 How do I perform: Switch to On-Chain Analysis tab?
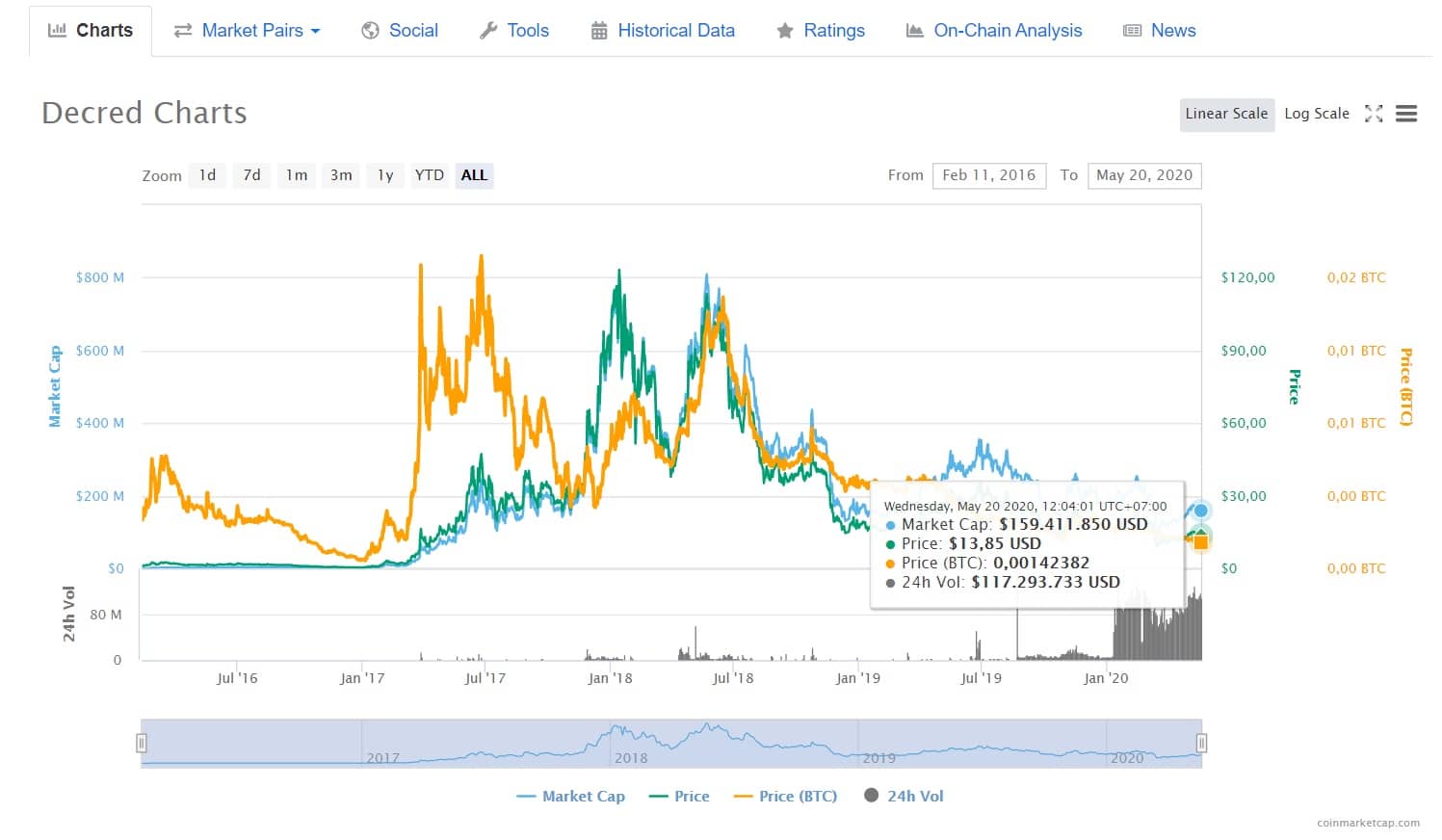[x=994, y=31]
